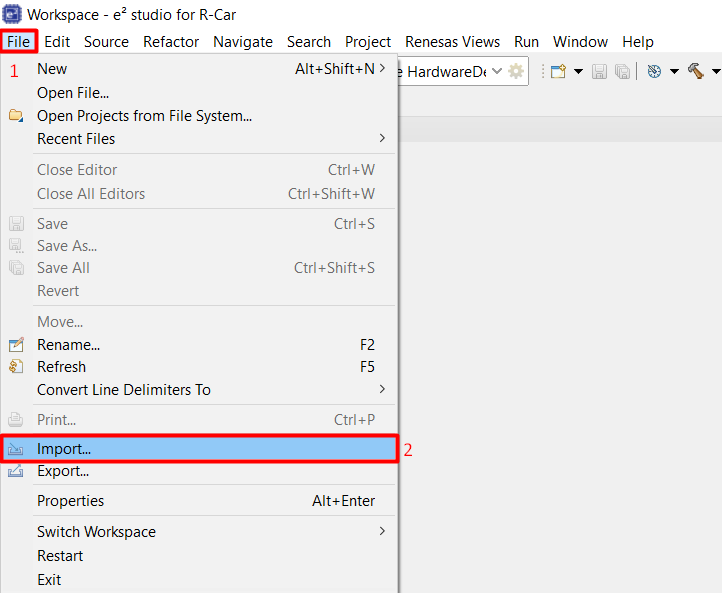The height and width of the screenshot is (593, 722).
Task: Select Exit in the File menu
Action: (x=200, y=580)
